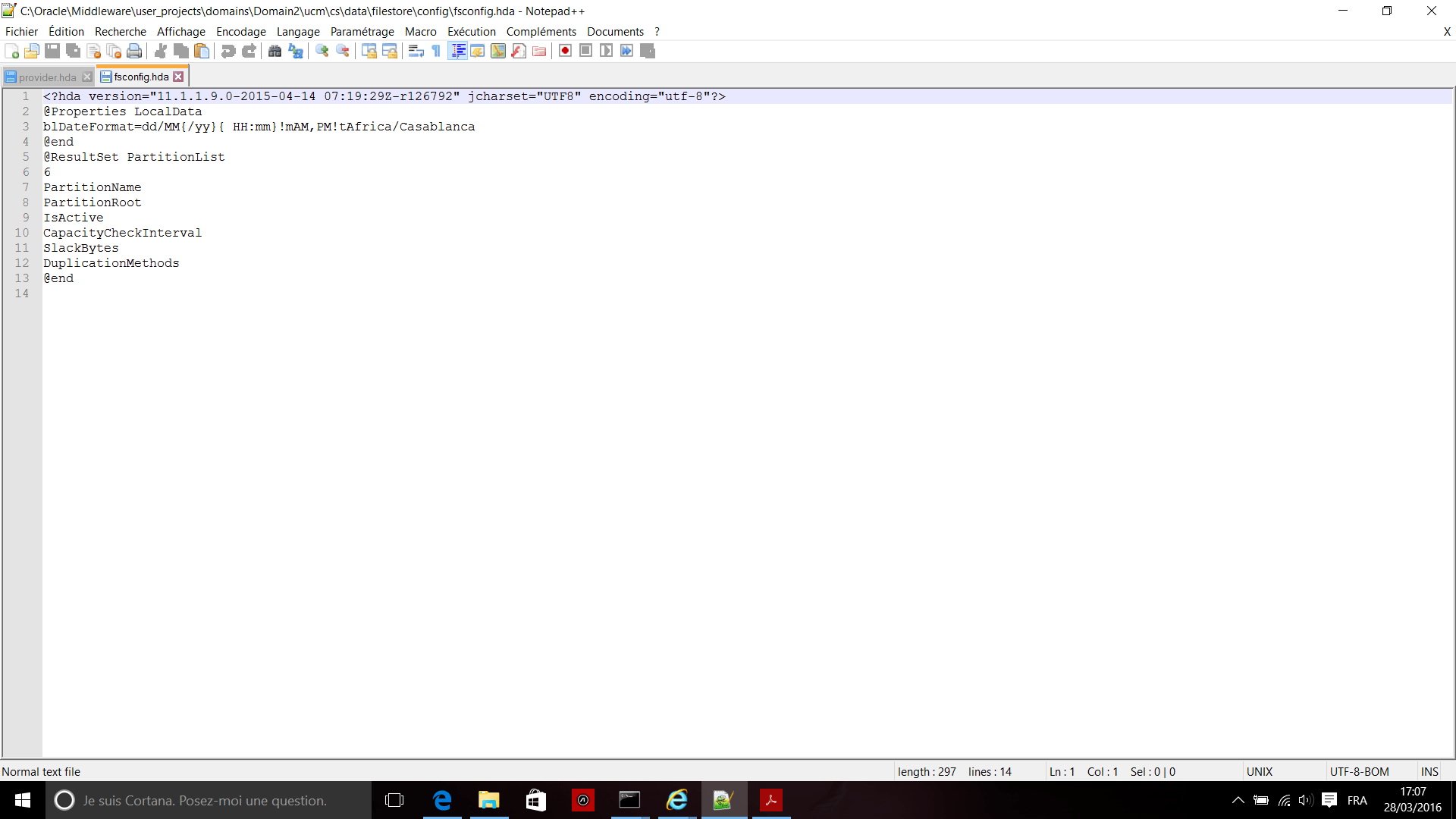Open the Langage menu
This screenshot has height=819, width=1456.
(x=298, y=32)
